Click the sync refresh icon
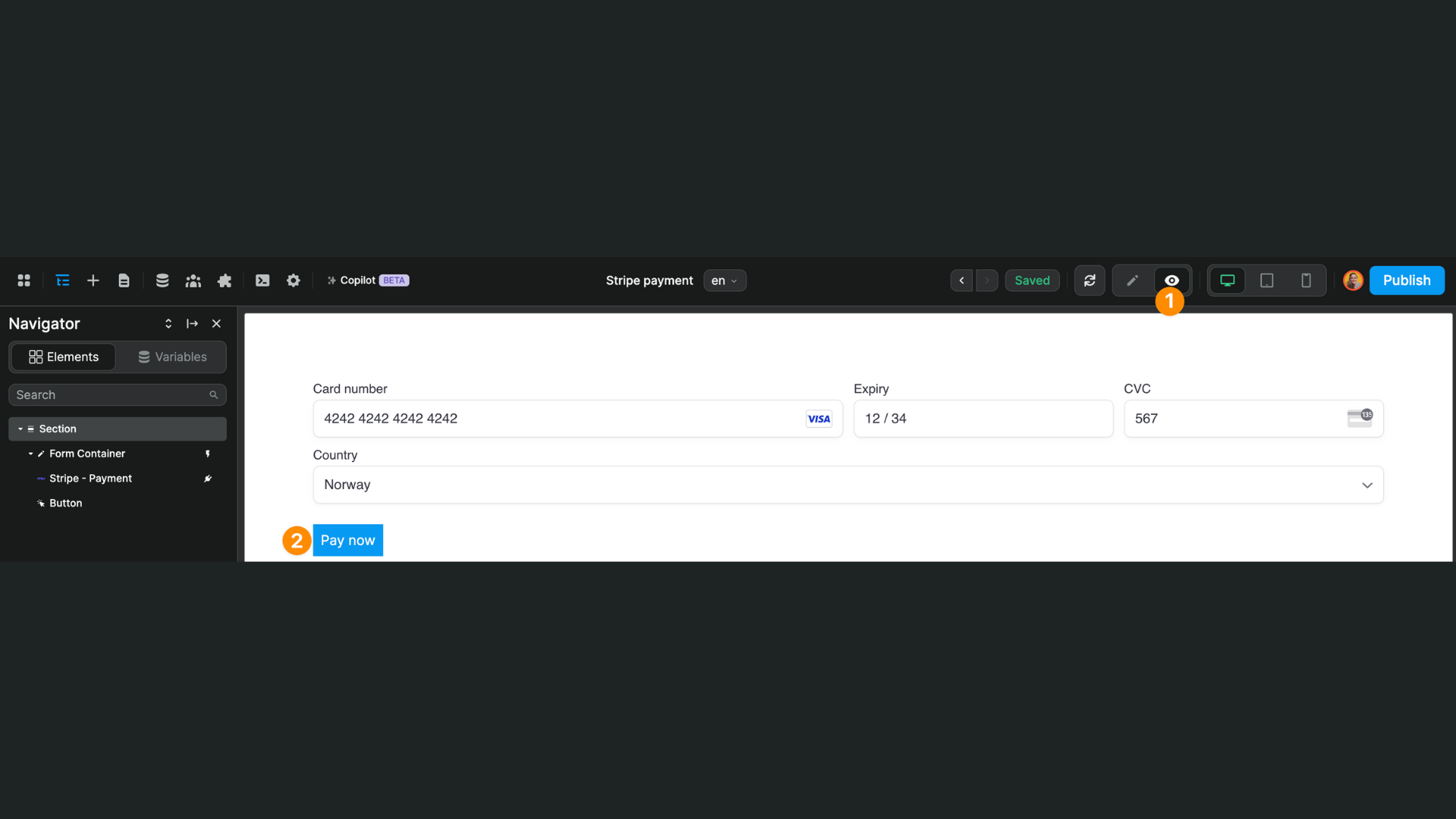The image size is (1456, 819). [1089, 280]
